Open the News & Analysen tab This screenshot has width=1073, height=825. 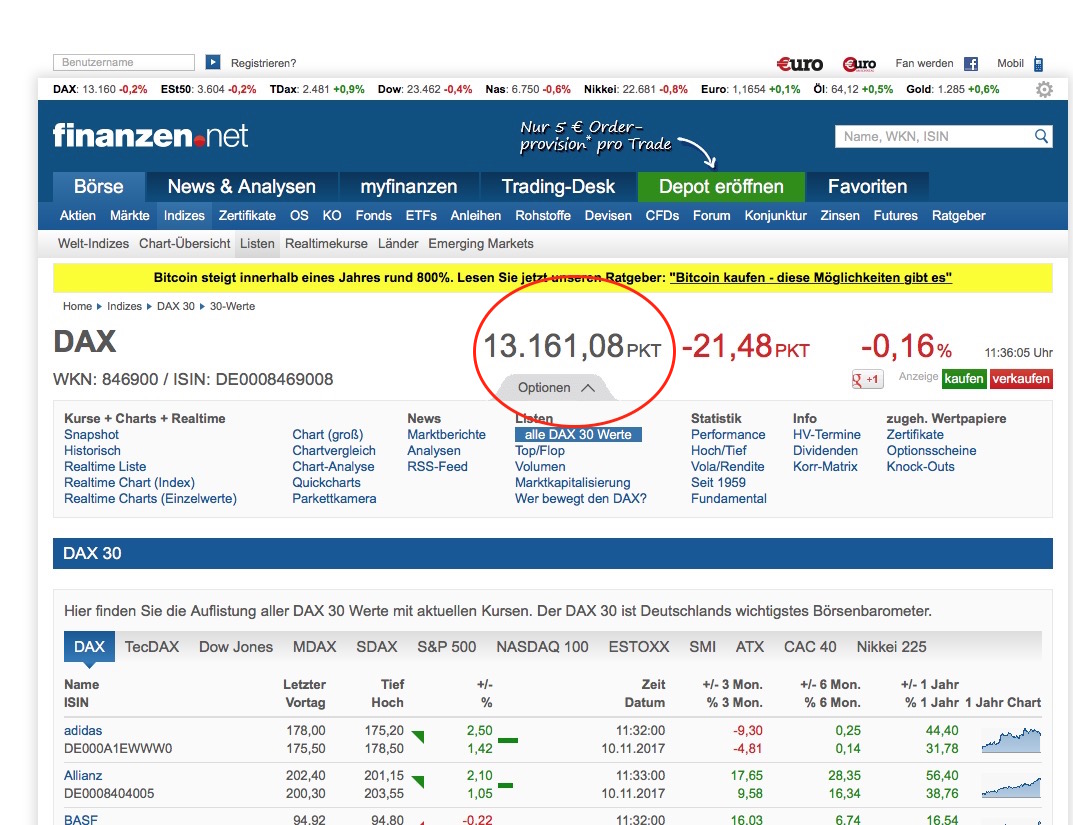[242, 186]
